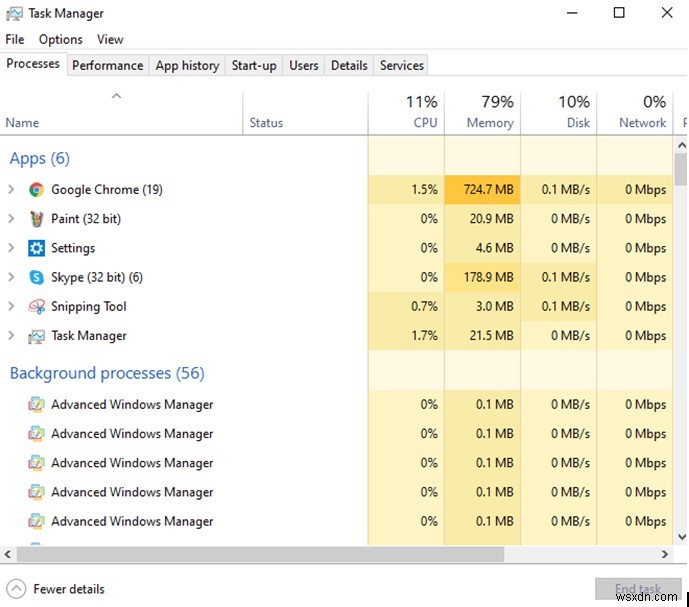Image resolution: width=689 pixels, height=607 pixels.
Task: Click the Skype app icon
Action: coord(36,277)
